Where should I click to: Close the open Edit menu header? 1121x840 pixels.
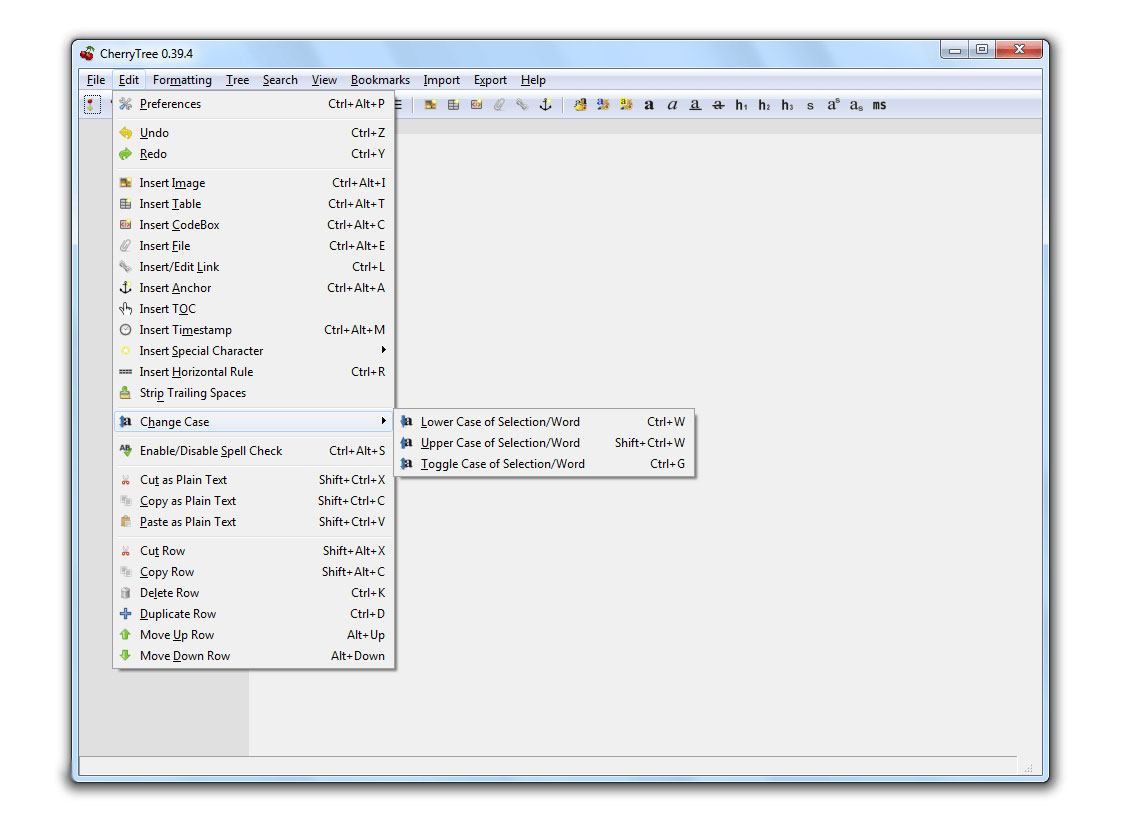(x=129, y=80)
